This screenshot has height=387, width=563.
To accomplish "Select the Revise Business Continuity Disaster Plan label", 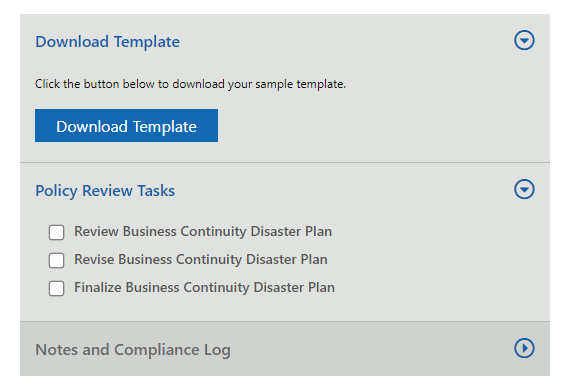I will click(x=201, y=260).
